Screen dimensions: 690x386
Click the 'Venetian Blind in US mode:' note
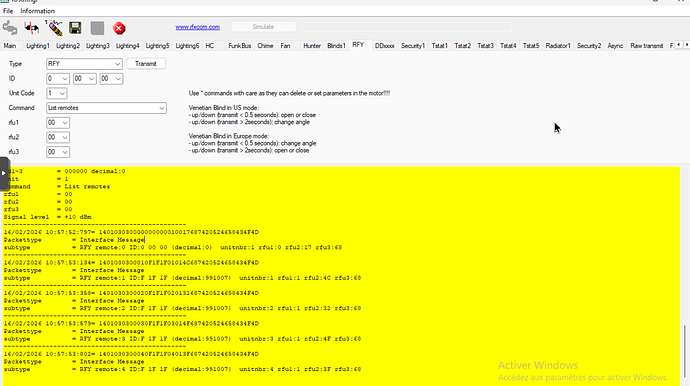224,108
